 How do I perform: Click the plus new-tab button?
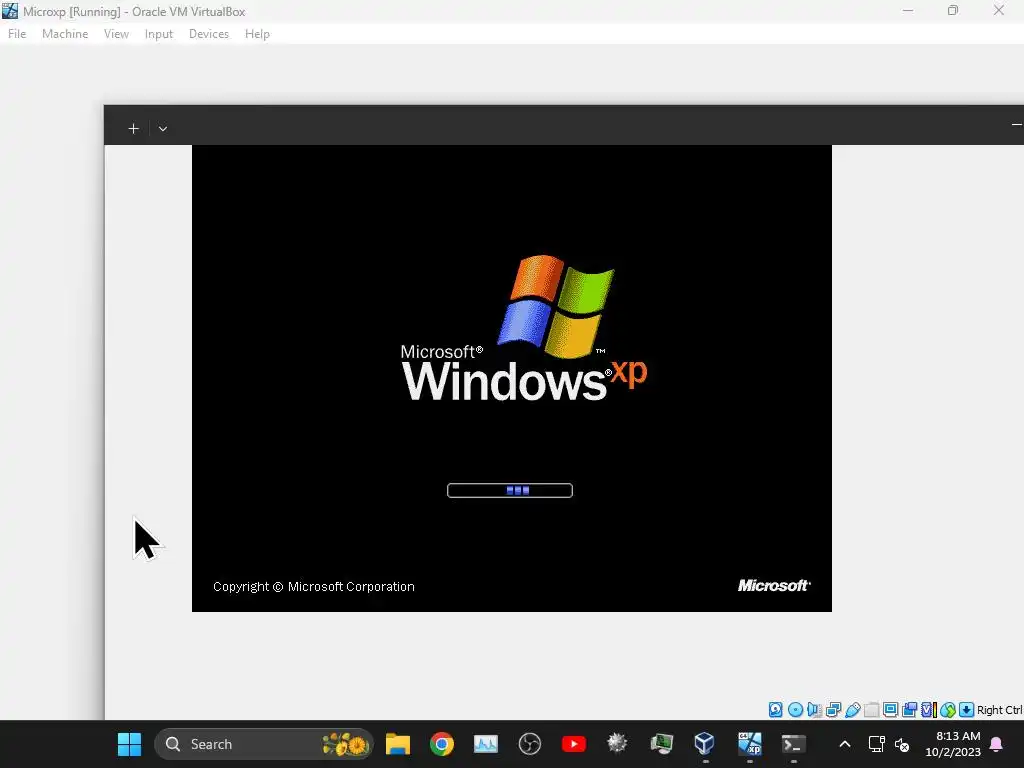coord(133,129)
